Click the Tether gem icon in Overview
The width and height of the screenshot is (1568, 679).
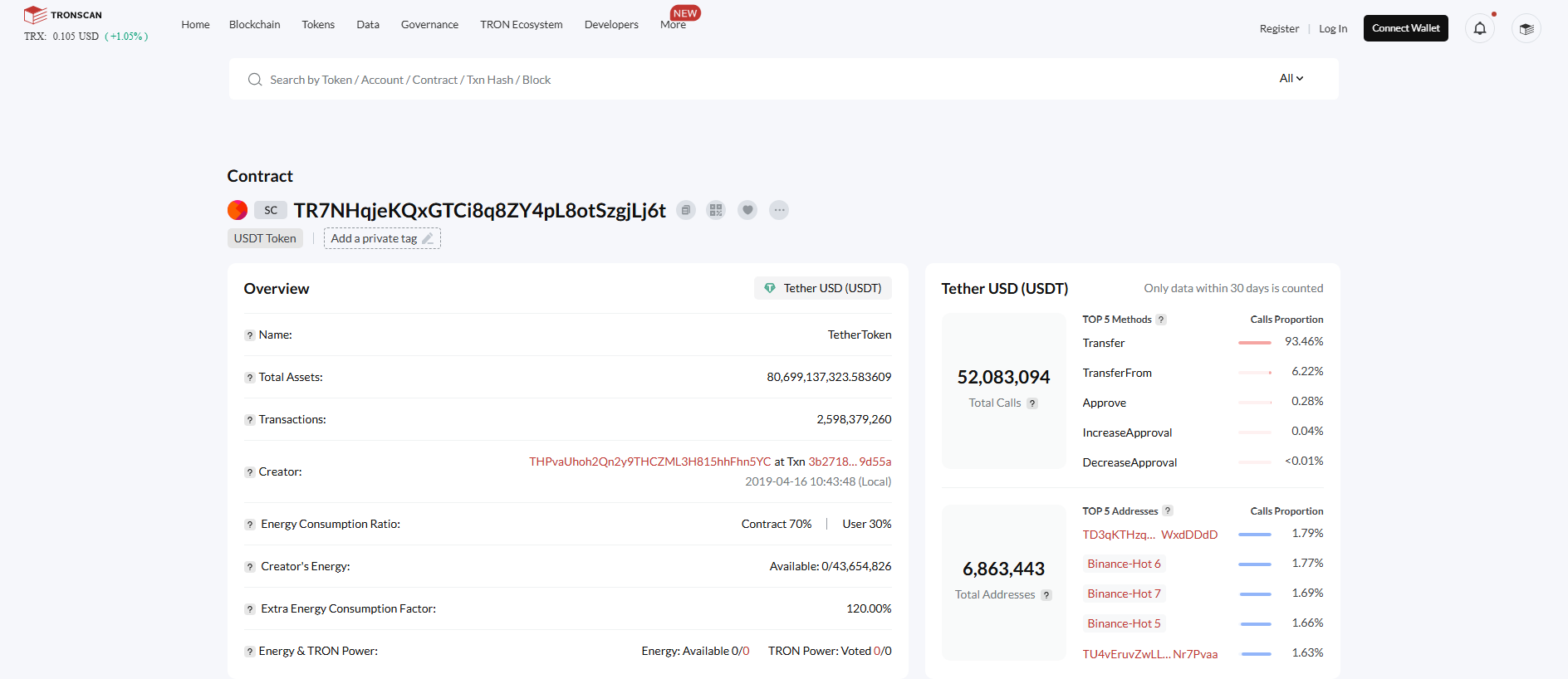point(770,288)
